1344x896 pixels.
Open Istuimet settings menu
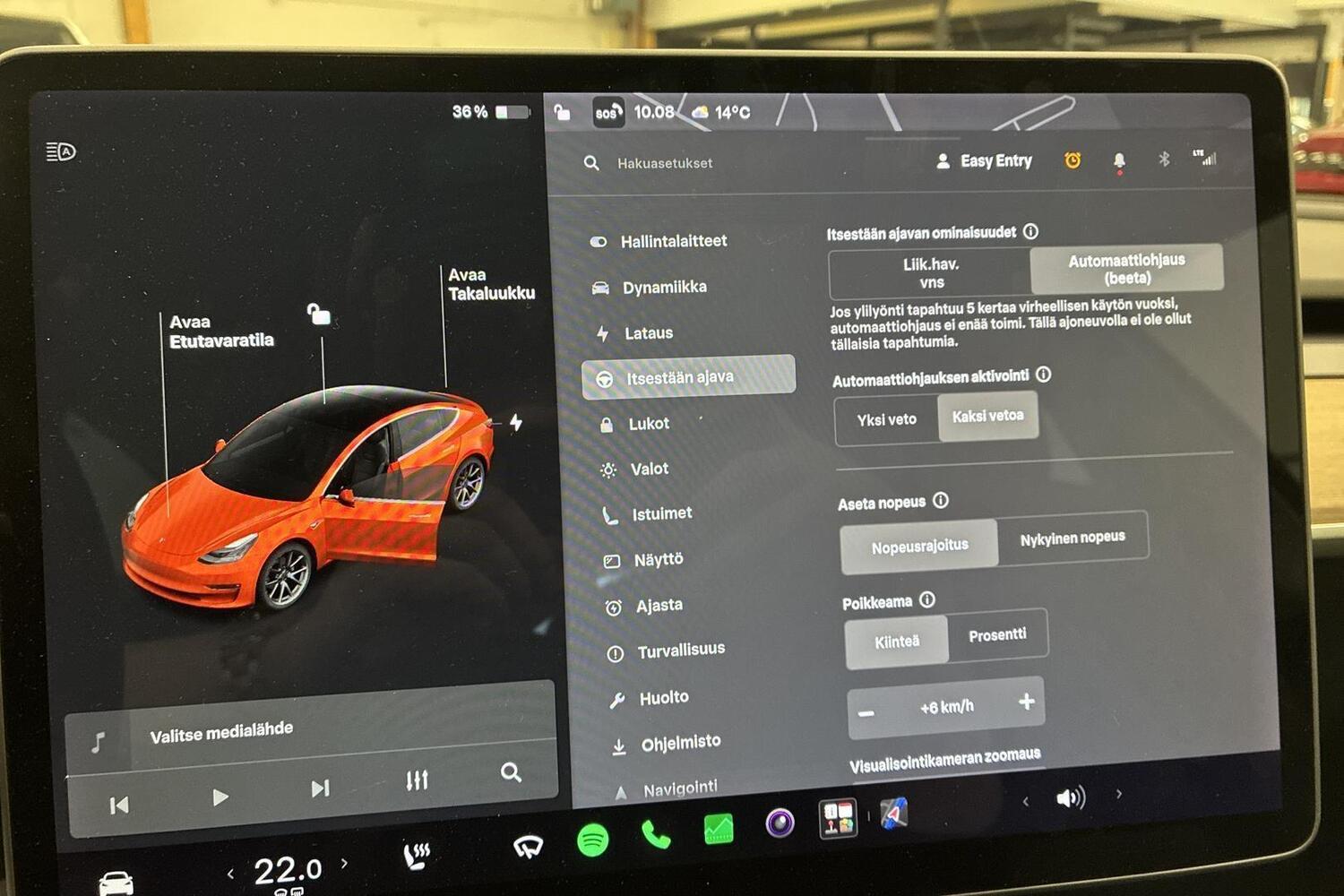[x=647, y=514]
